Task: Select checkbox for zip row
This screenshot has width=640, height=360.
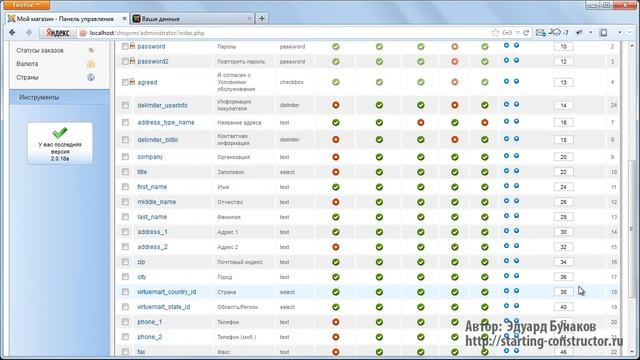Action: (x=125, y=262)
